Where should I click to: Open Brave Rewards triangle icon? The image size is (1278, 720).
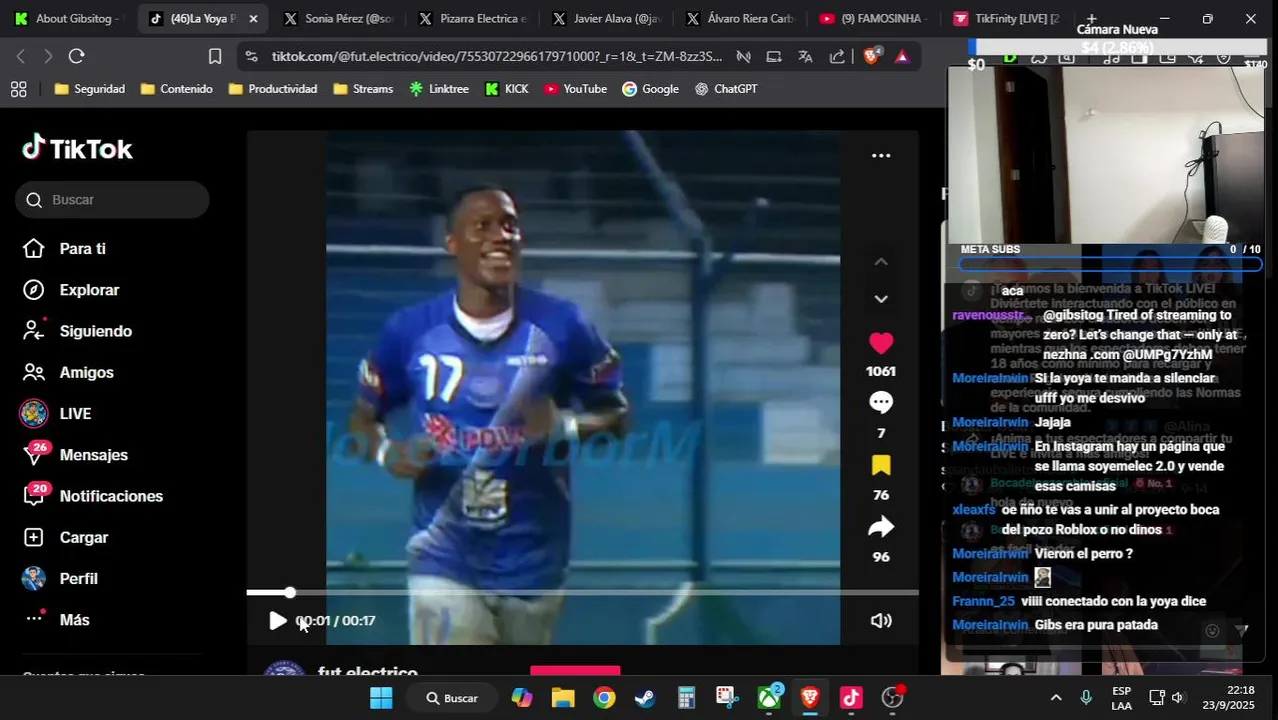point(902,56)
